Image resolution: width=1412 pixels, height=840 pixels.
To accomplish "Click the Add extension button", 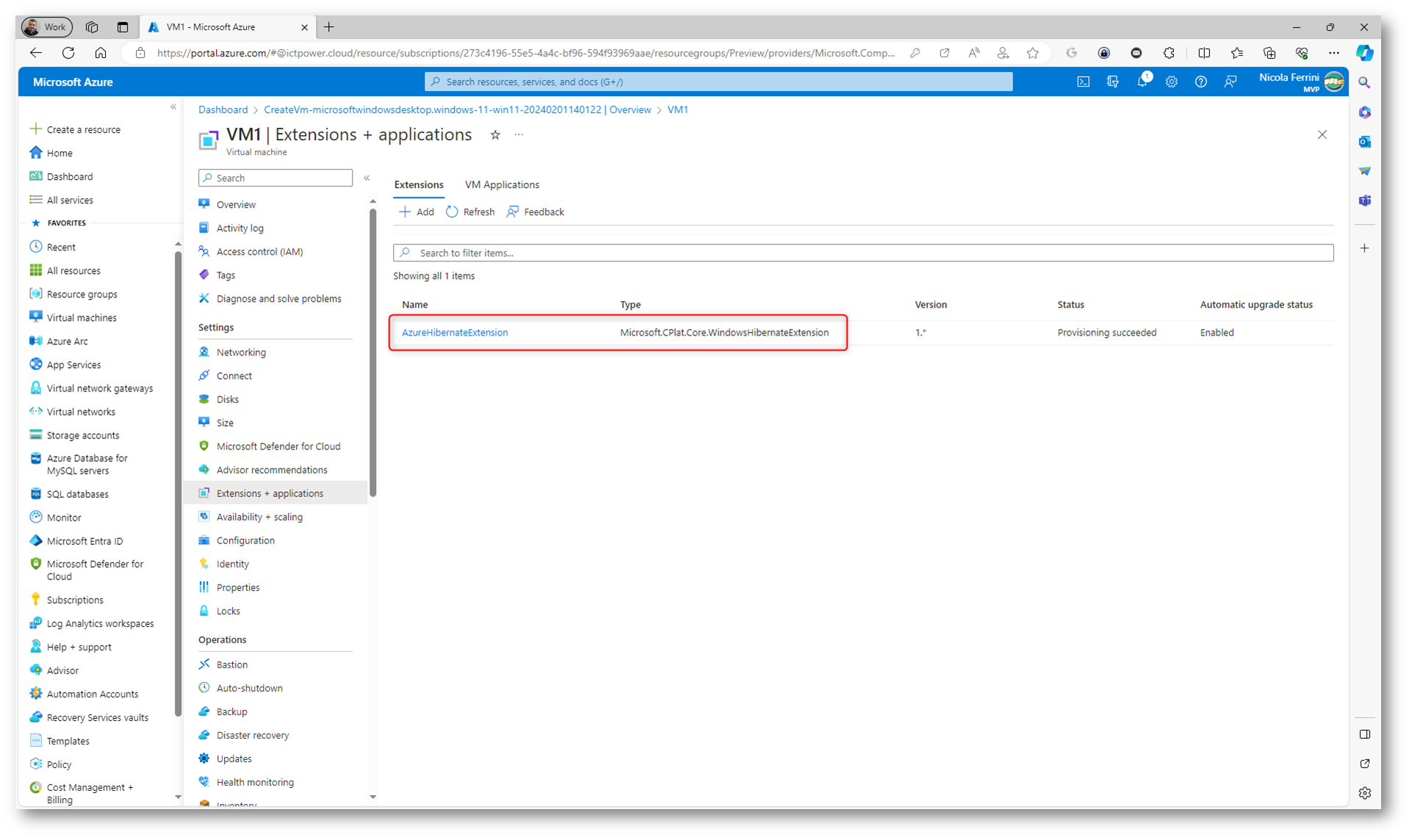I will coord(417,212).
